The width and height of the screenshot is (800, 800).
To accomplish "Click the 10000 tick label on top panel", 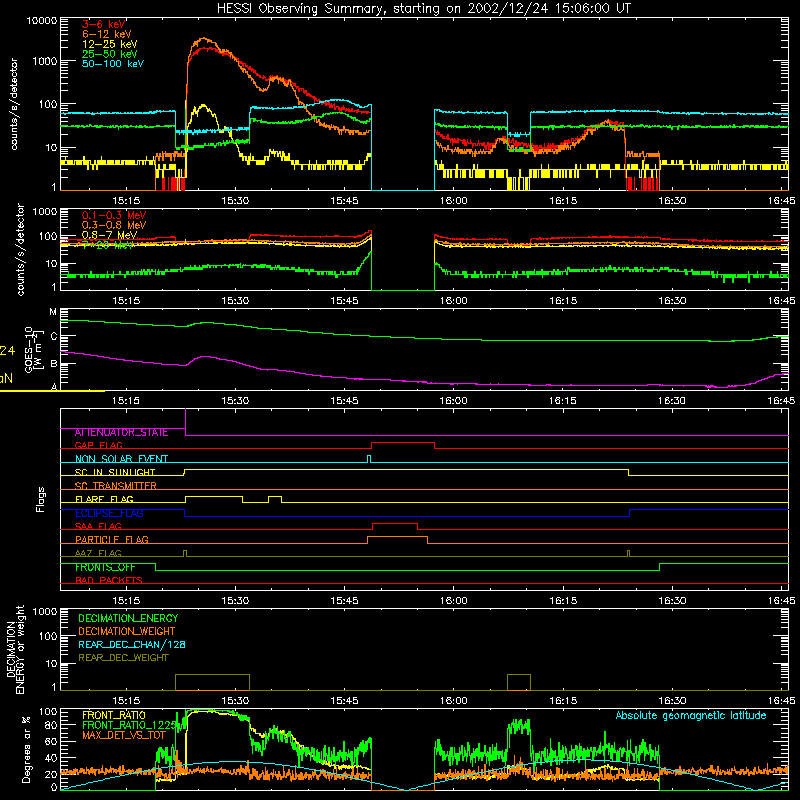I will click(x=42, y=21).
